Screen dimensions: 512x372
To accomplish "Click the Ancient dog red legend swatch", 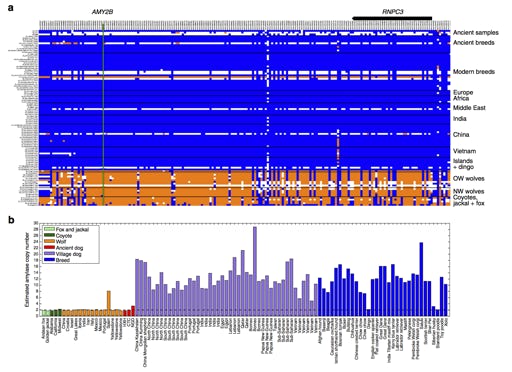I will 49,248.
